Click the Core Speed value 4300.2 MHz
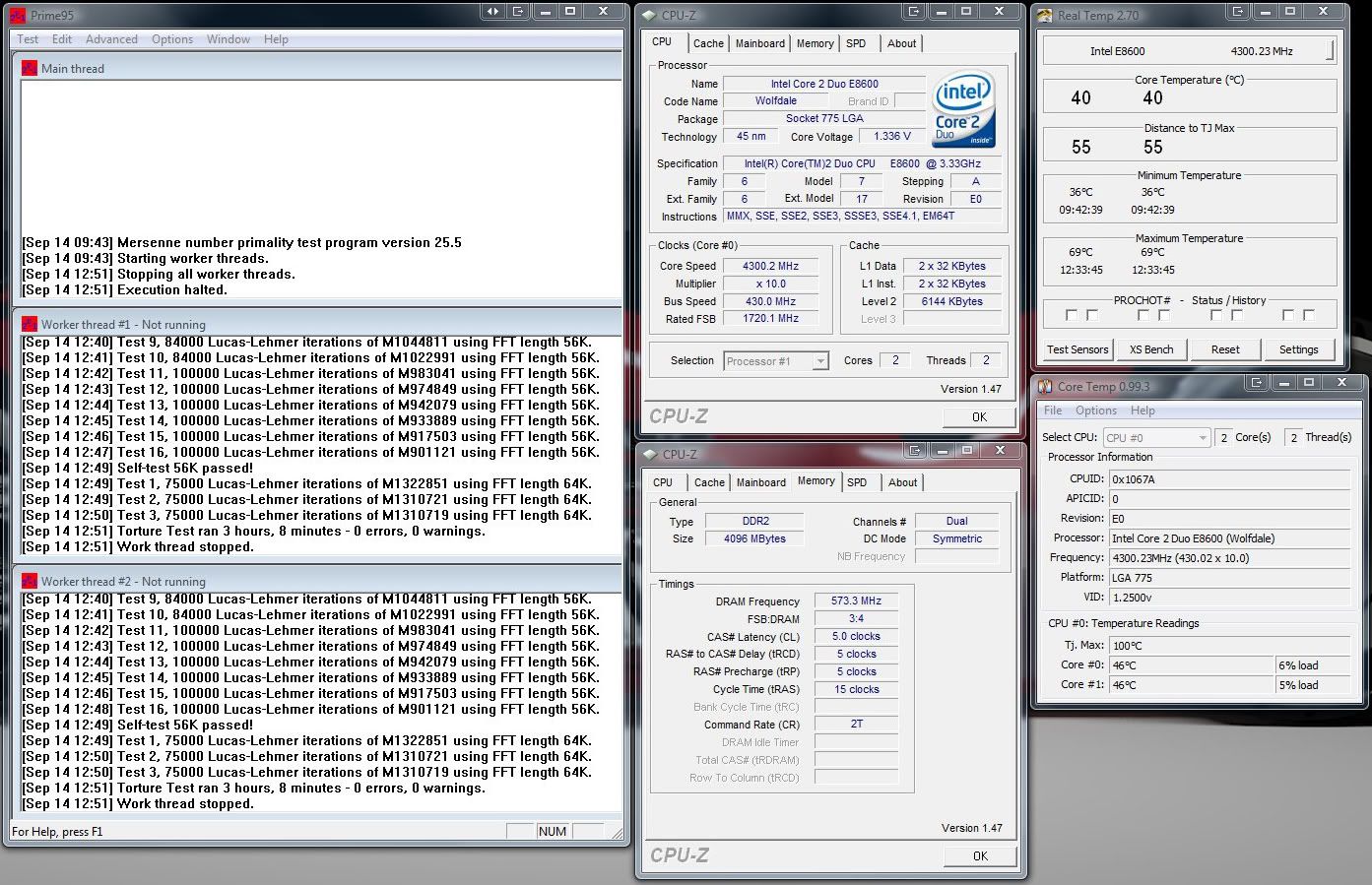 click(770, 266)
